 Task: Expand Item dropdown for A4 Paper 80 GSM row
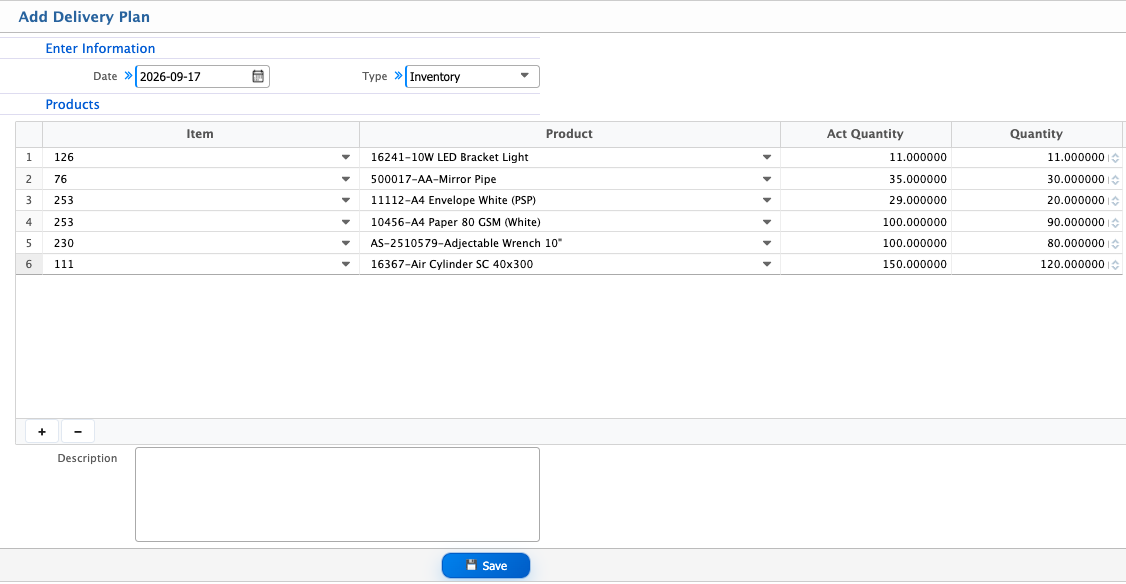(345, 222)
